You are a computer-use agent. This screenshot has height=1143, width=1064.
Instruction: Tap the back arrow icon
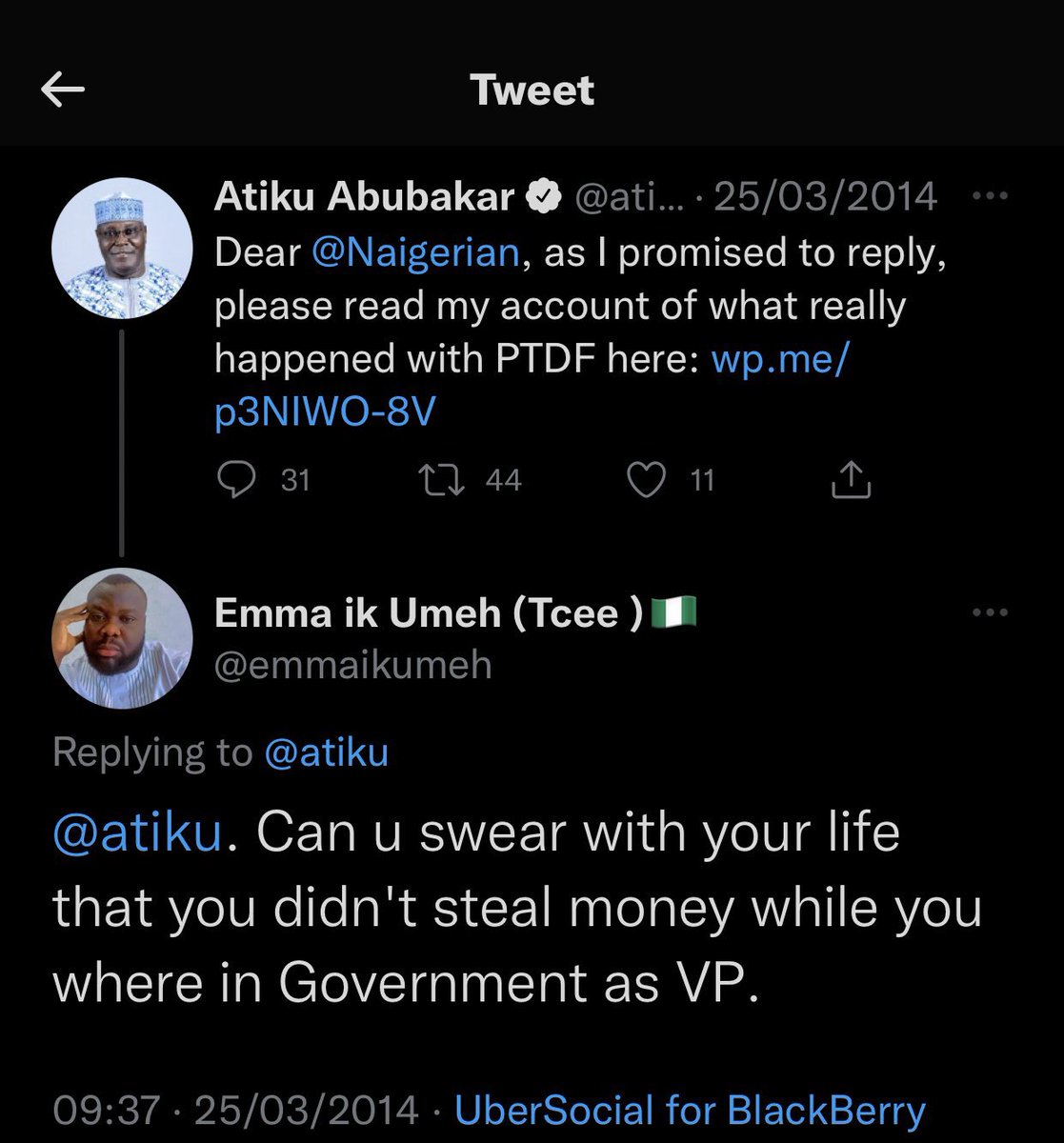(x=64, y=90)
